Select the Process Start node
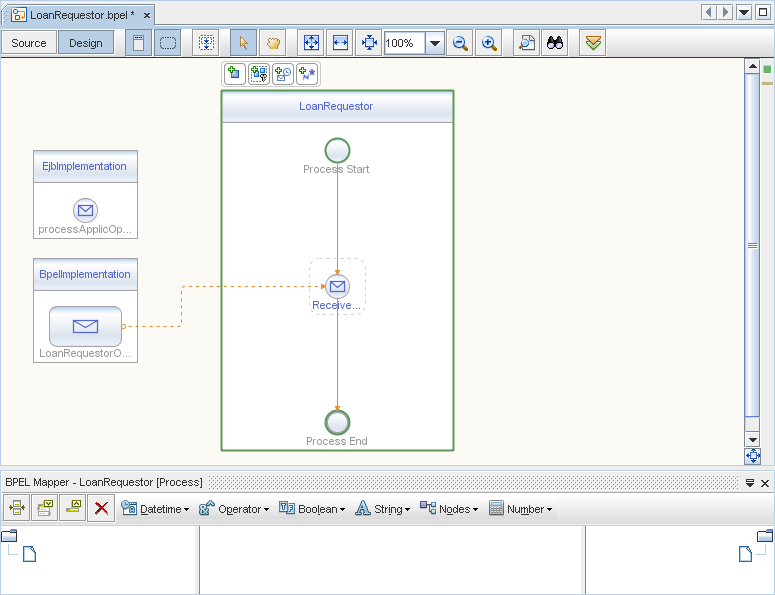This screenshot has width=775, height=595. pyautogui.click(x=337, y=150)
